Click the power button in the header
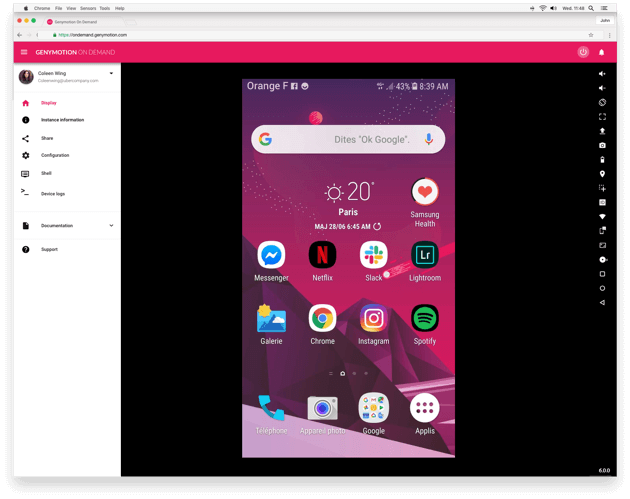630x499 pixels. click(583, 52)
